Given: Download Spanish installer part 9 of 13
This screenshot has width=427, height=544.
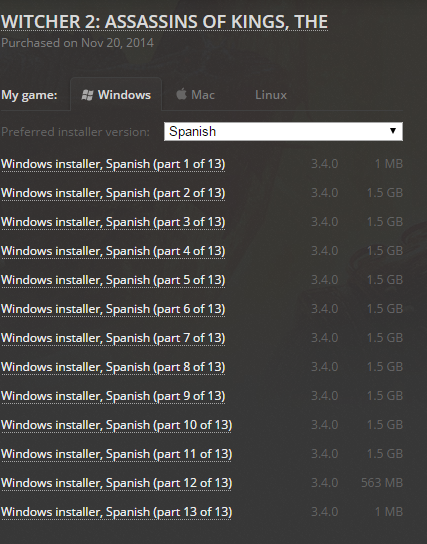Looking at the screenshot, I should (113, 396).
